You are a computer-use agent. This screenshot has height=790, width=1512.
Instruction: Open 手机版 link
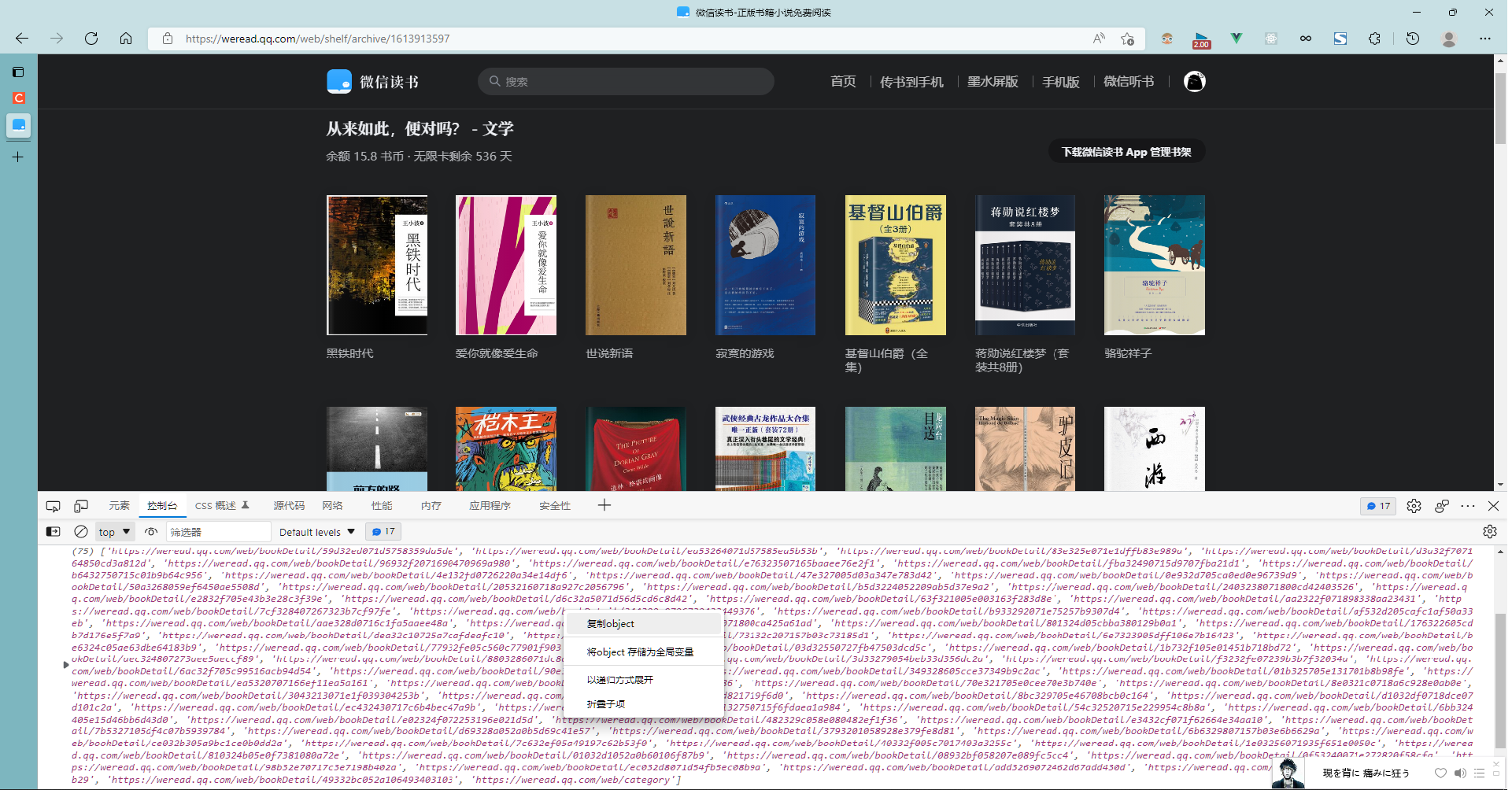coord(1061,82)
